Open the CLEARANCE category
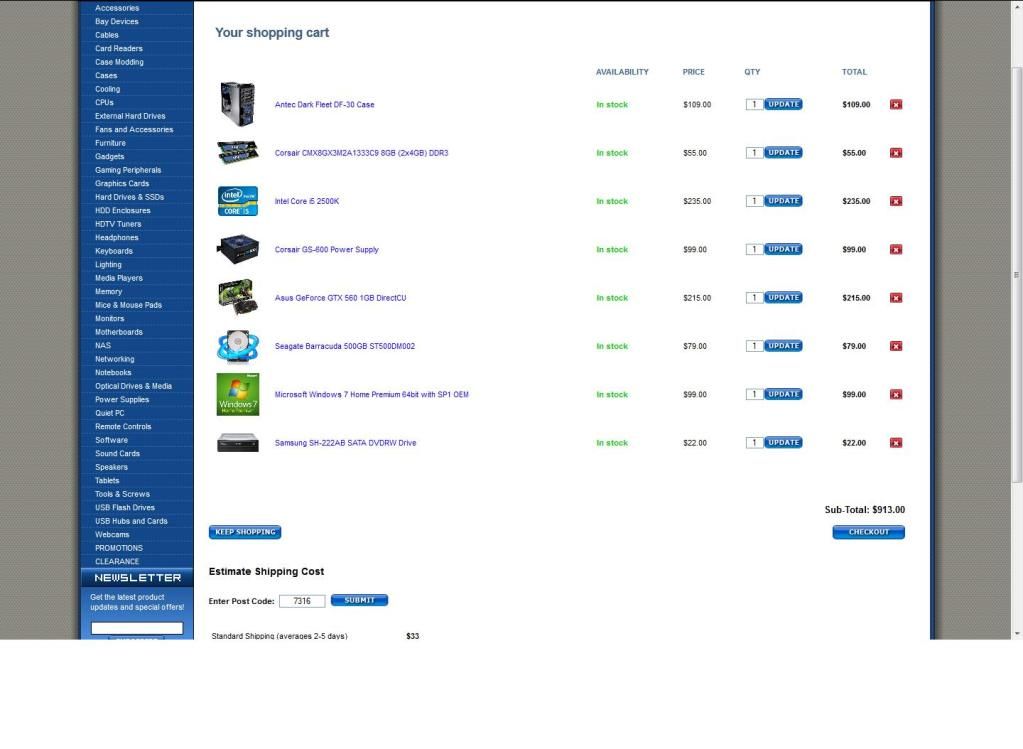Viewport: 1023px width, 749px height. pos(117,561)
